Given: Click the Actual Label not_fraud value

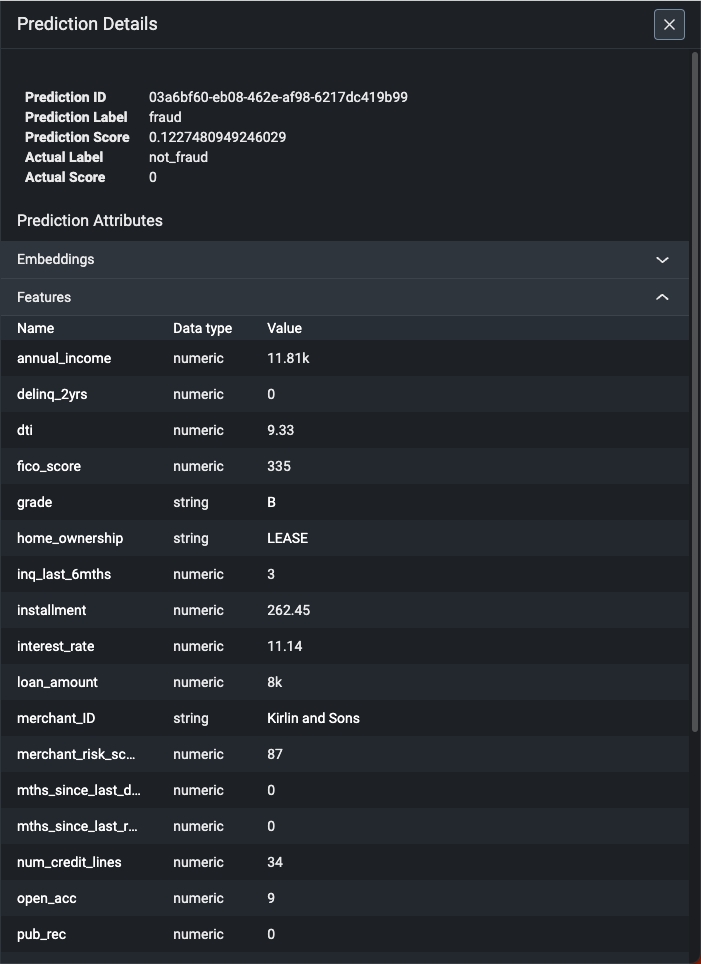Looking at the screenshot, I should (x=178, y=157).
